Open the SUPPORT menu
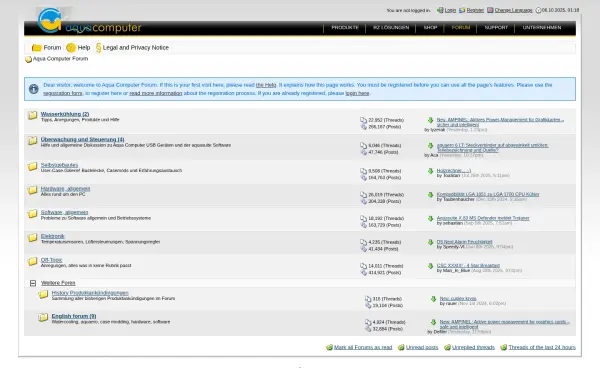Screen dimensions: 600x375 pos(496,28)
